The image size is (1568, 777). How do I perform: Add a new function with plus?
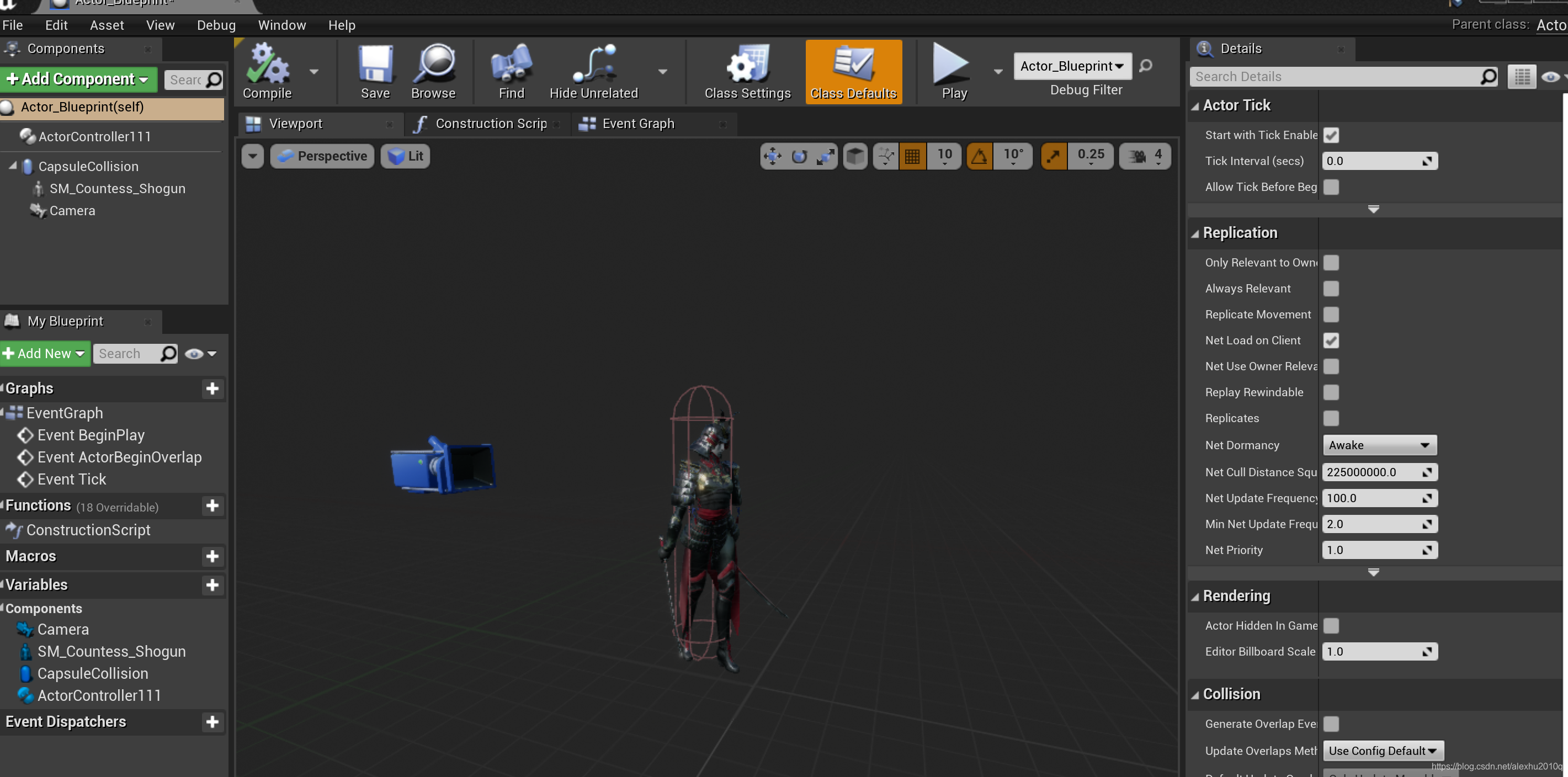coord(212,506)
